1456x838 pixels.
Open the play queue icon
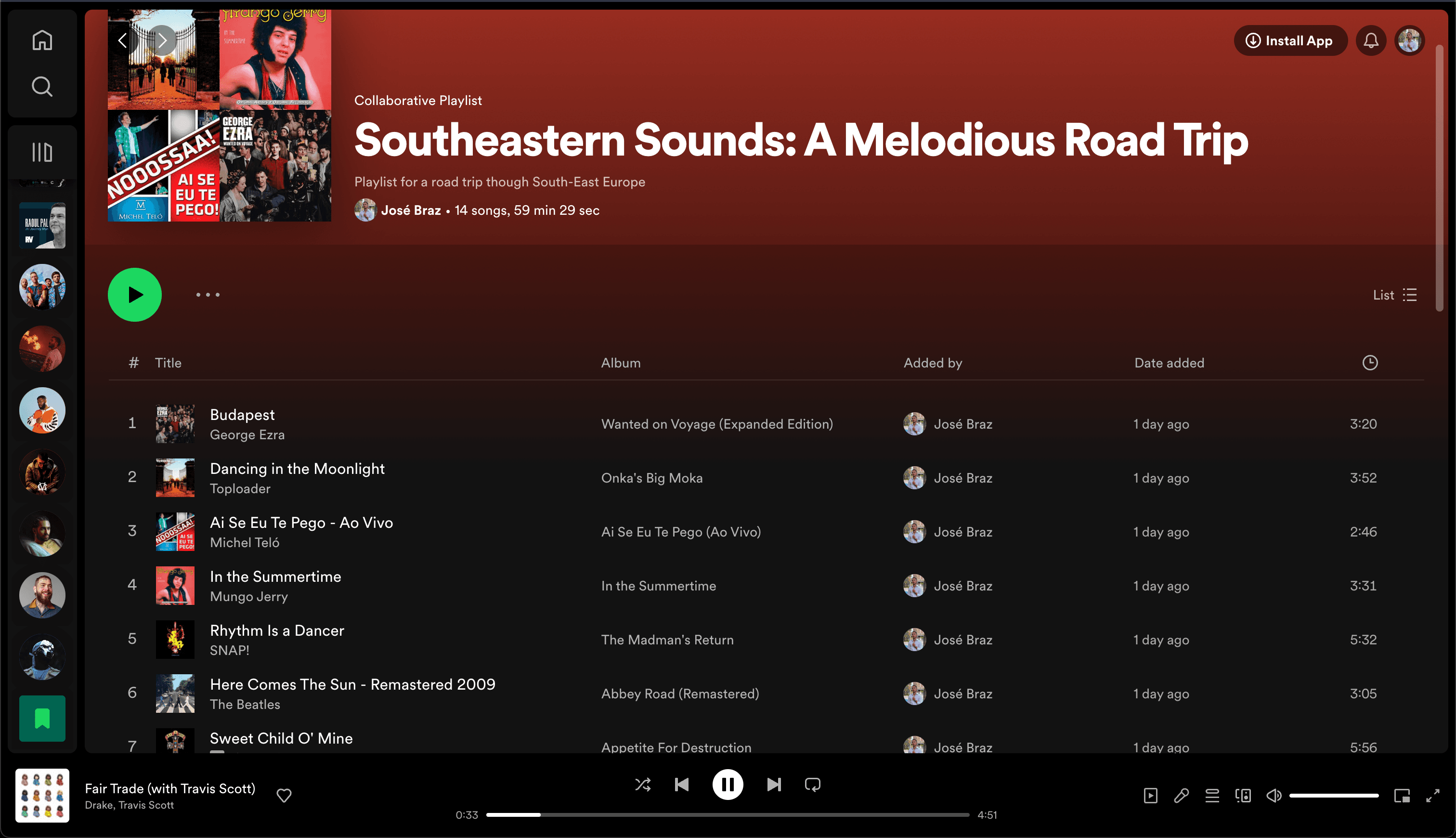[x=1212, y=796]
